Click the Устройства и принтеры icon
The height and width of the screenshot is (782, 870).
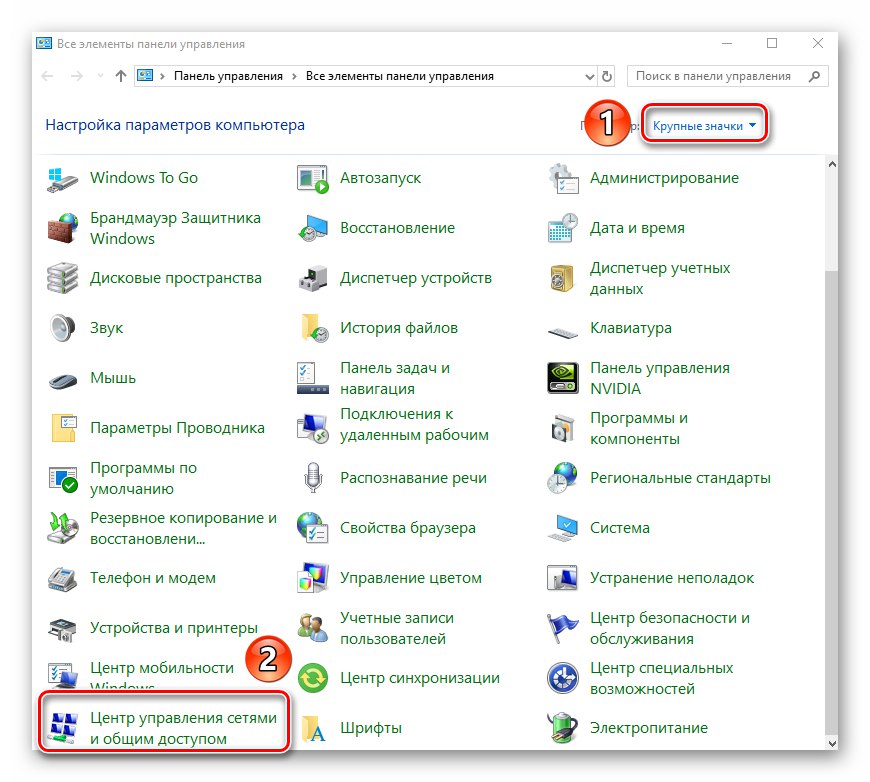(x=62, y=629)
